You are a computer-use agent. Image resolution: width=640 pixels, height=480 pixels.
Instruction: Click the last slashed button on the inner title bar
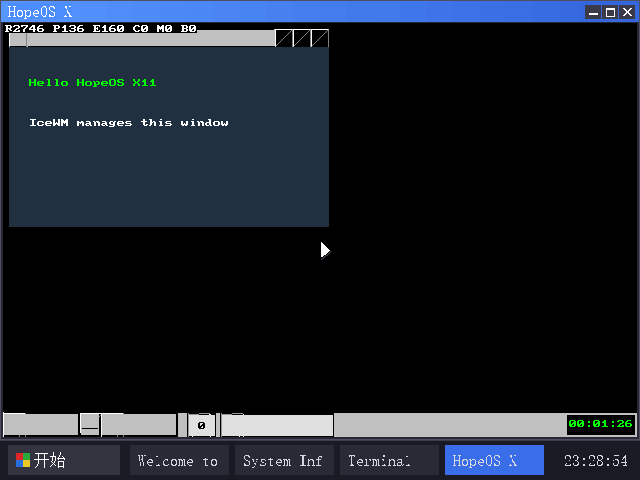[x=320, y=38]
